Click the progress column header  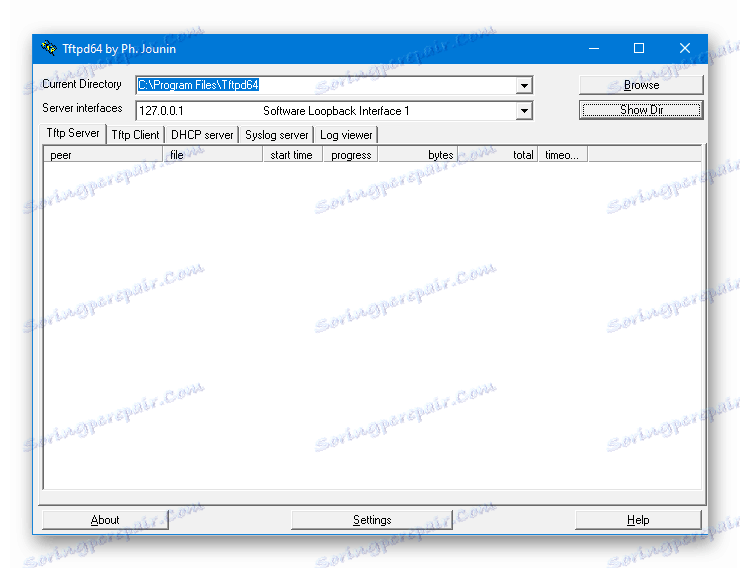[351, 155]
